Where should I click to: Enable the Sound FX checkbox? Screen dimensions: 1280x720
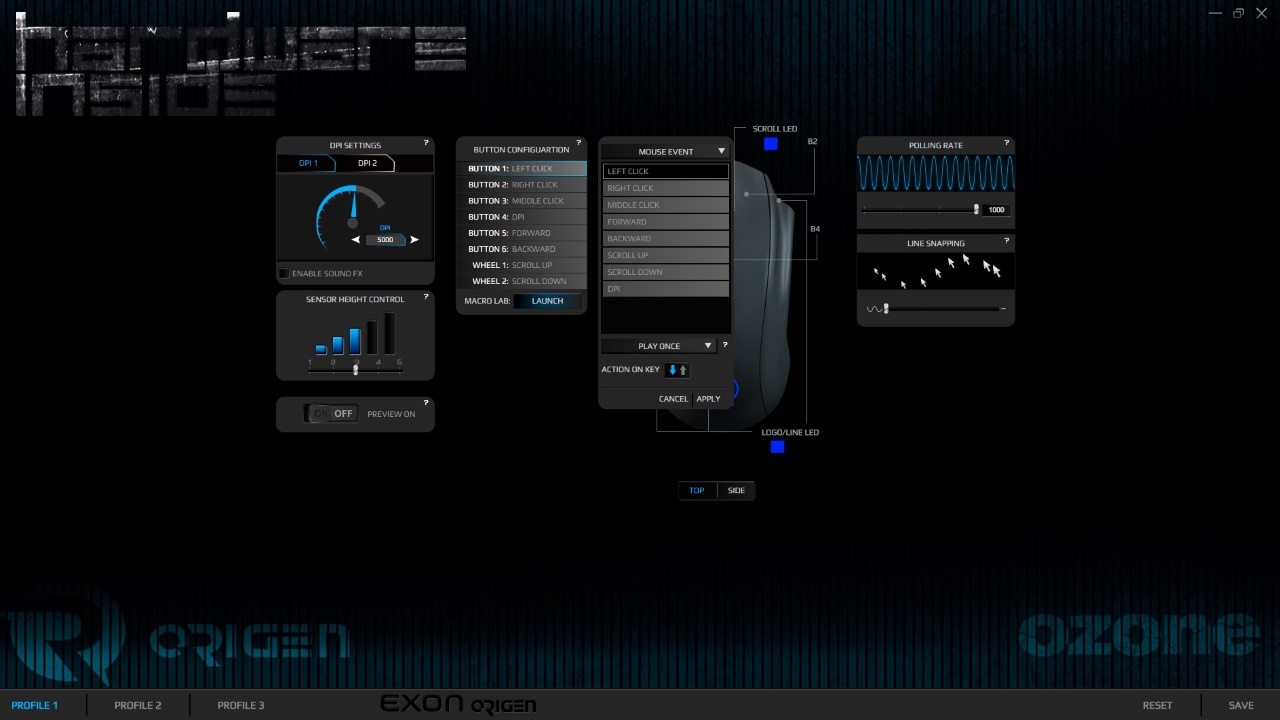284,273
